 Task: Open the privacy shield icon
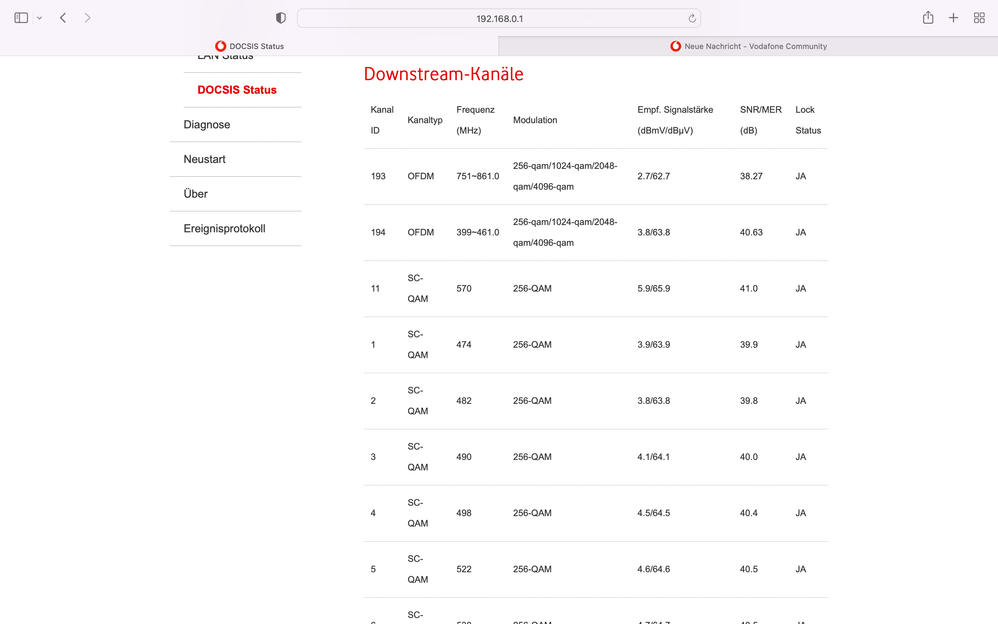click(x=281, y=18)
